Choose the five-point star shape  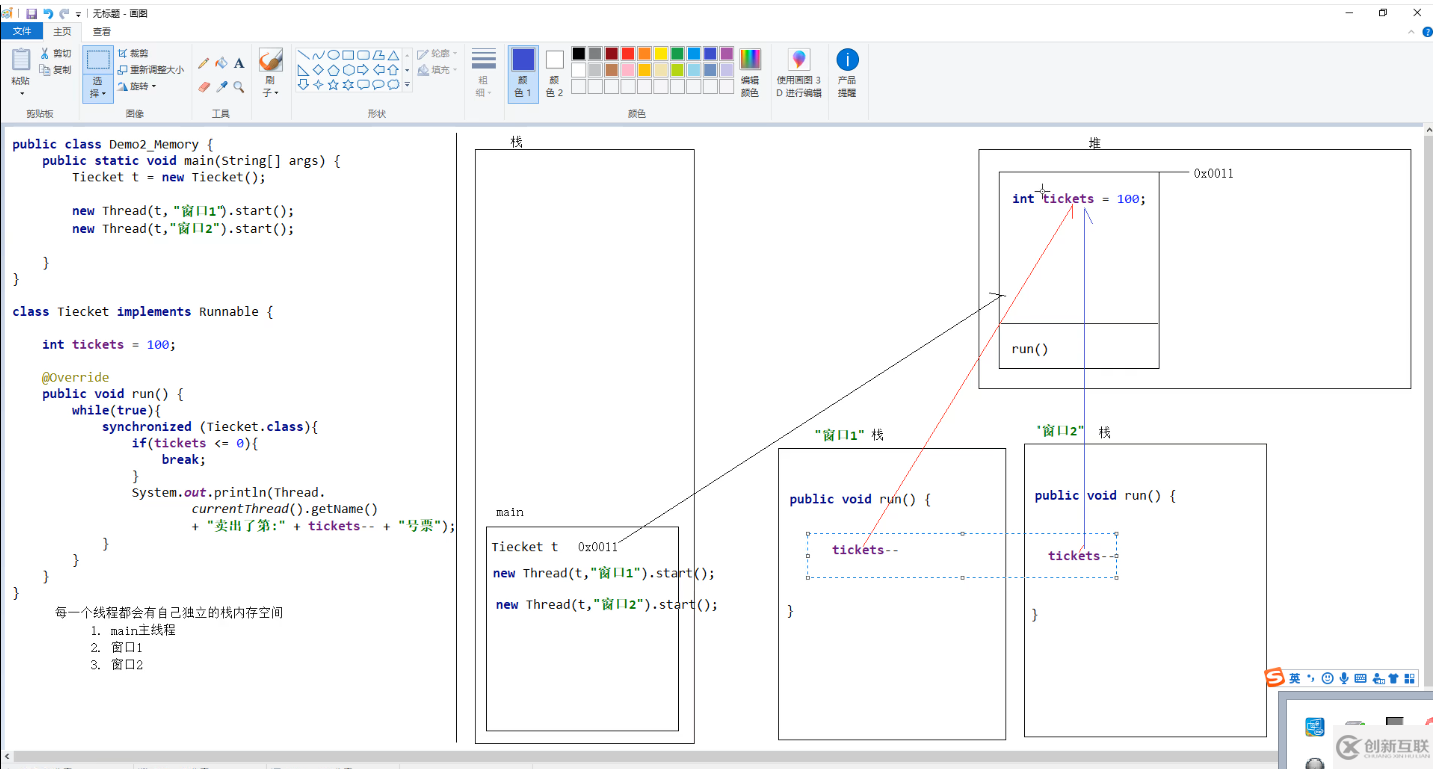coord(333,85)
